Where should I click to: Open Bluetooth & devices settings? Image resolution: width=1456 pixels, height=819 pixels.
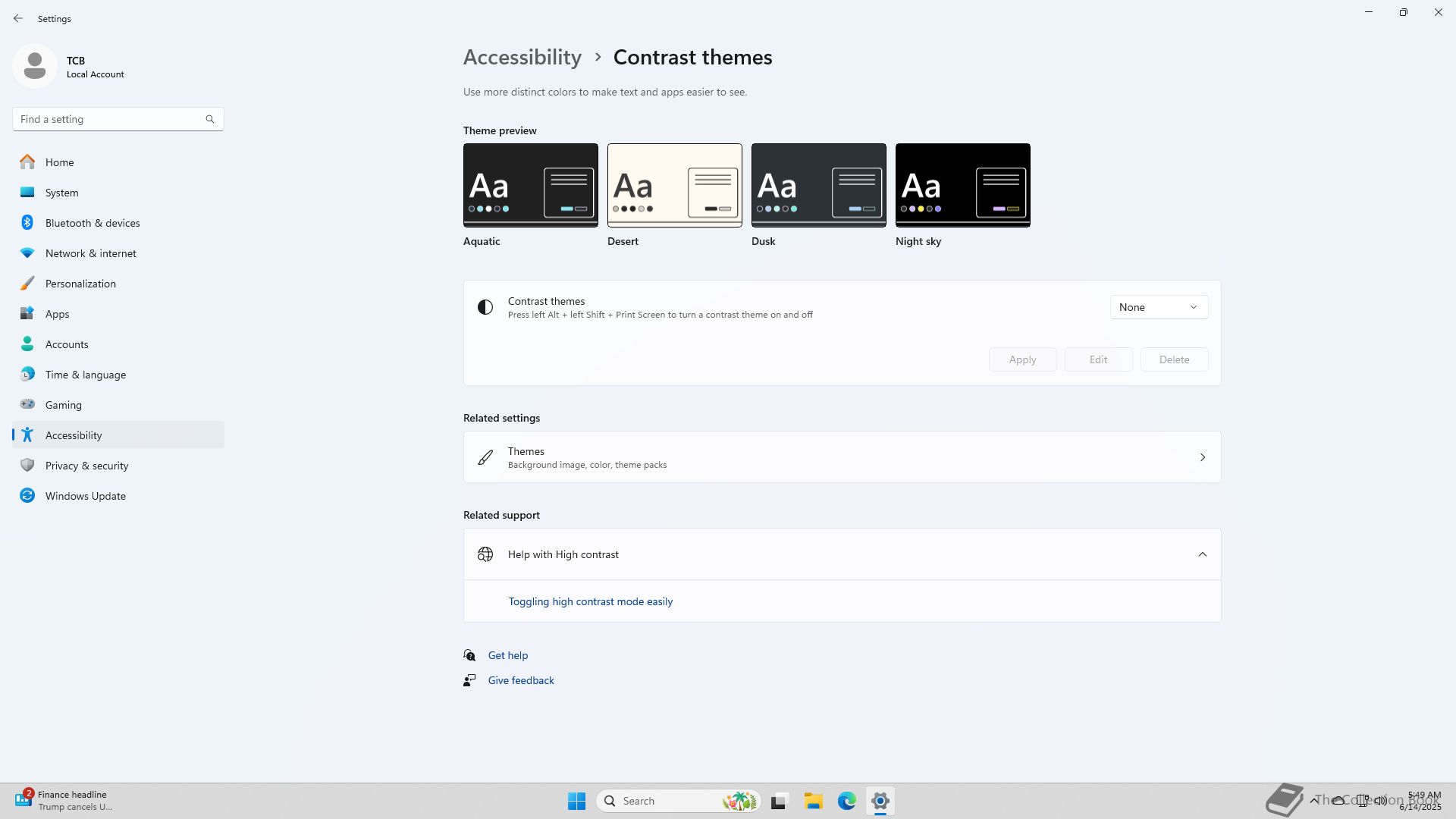tap(92, 223)
